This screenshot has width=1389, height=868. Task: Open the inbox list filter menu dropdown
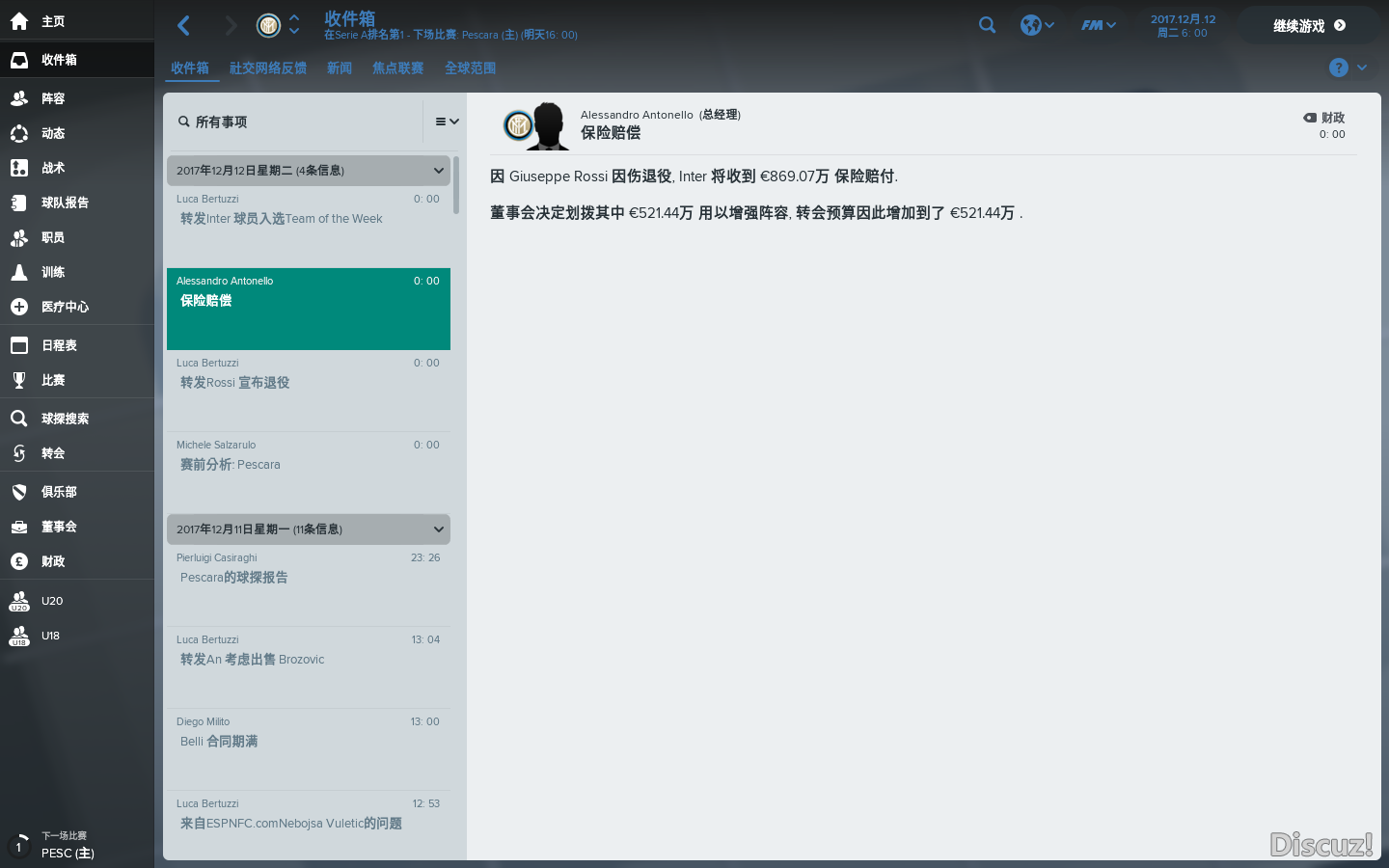[447, 122]
